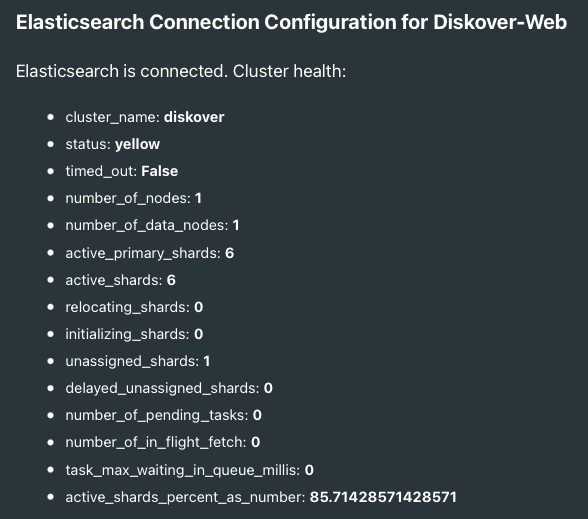Viewport: 588px width, 519px height.
Task: Select the cluster_name diskover entry
Action: coord(145,117)
